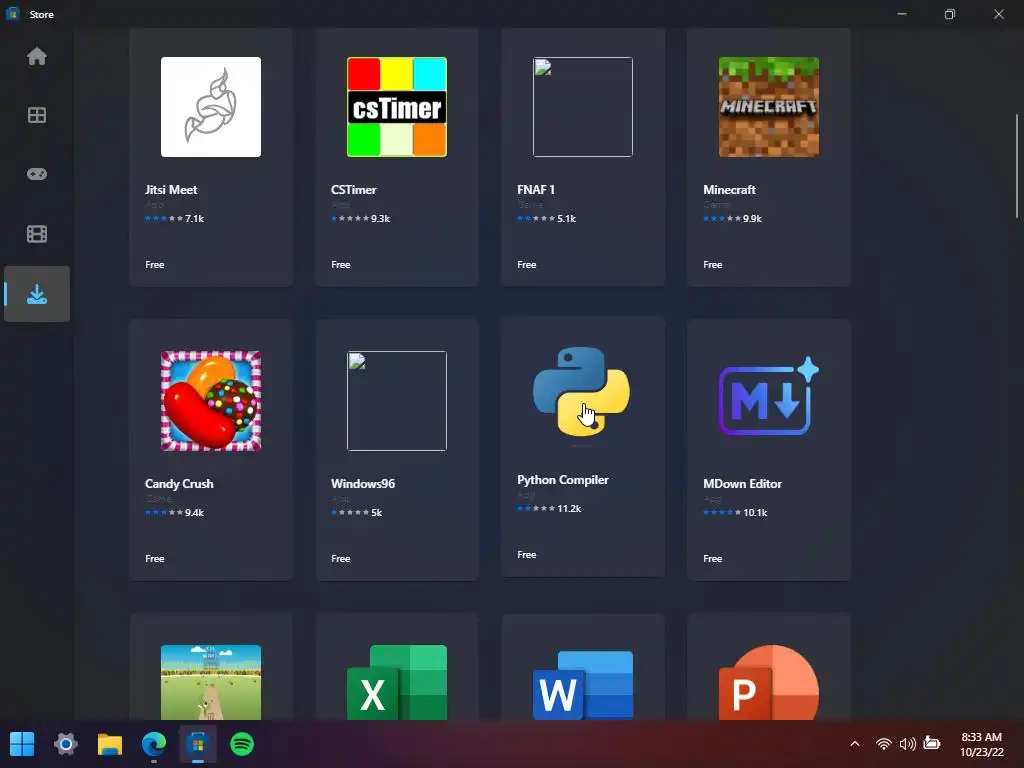The width and height of the screenshot is (1024, 768).
Task: Open Spotify from the taskbar
Action: pyautogui.click(x=242, y=744)
